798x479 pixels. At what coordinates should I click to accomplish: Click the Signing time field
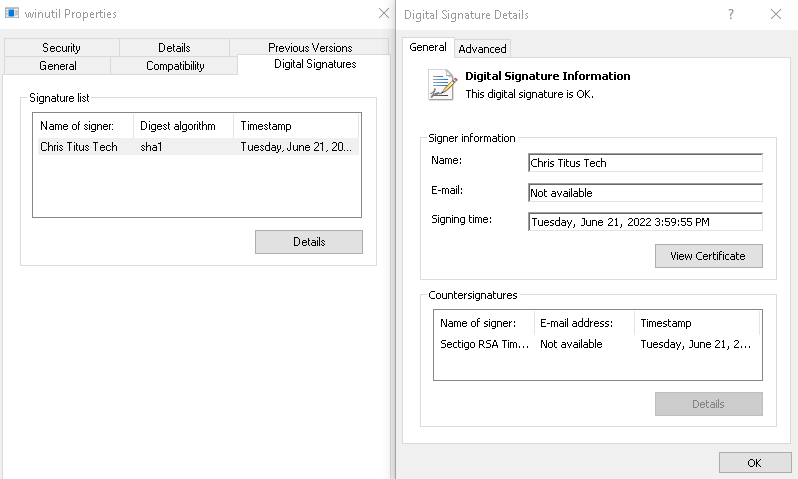(645, 222)
